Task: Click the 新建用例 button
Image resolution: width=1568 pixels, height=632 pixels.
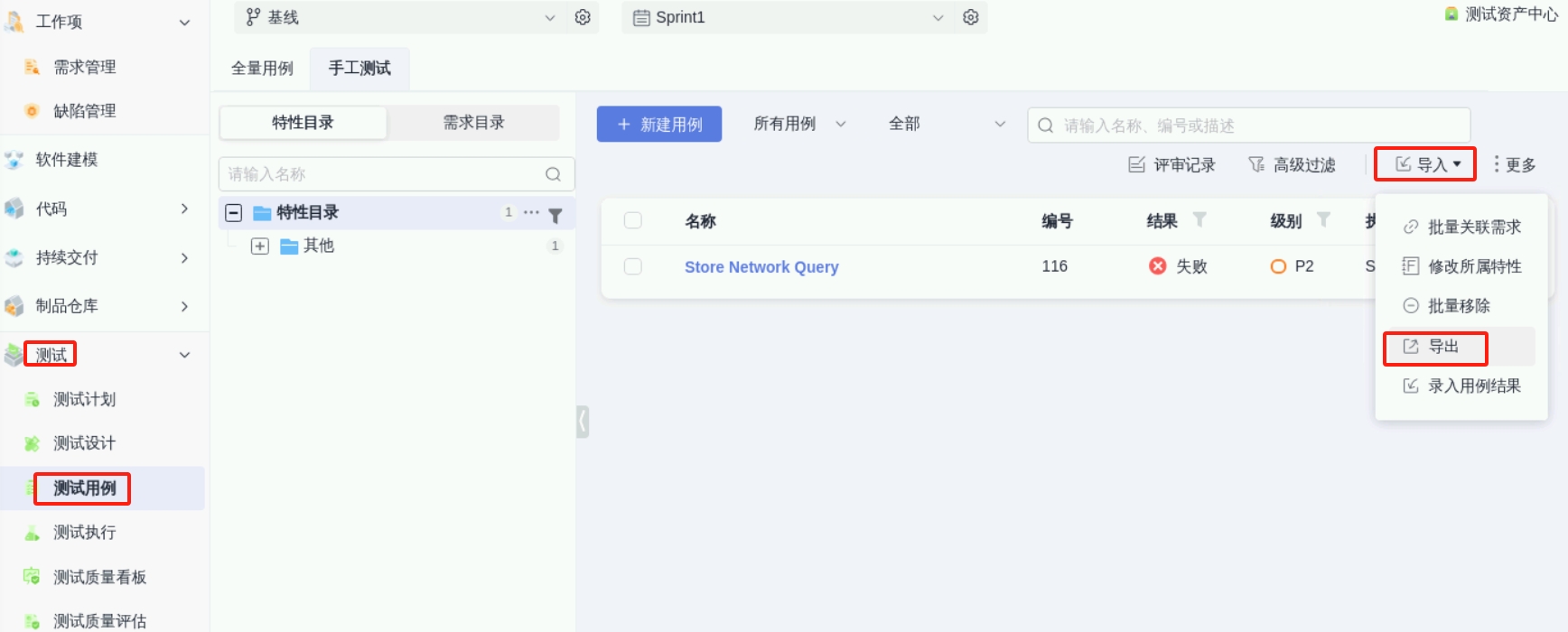Action: click(659, 125)
